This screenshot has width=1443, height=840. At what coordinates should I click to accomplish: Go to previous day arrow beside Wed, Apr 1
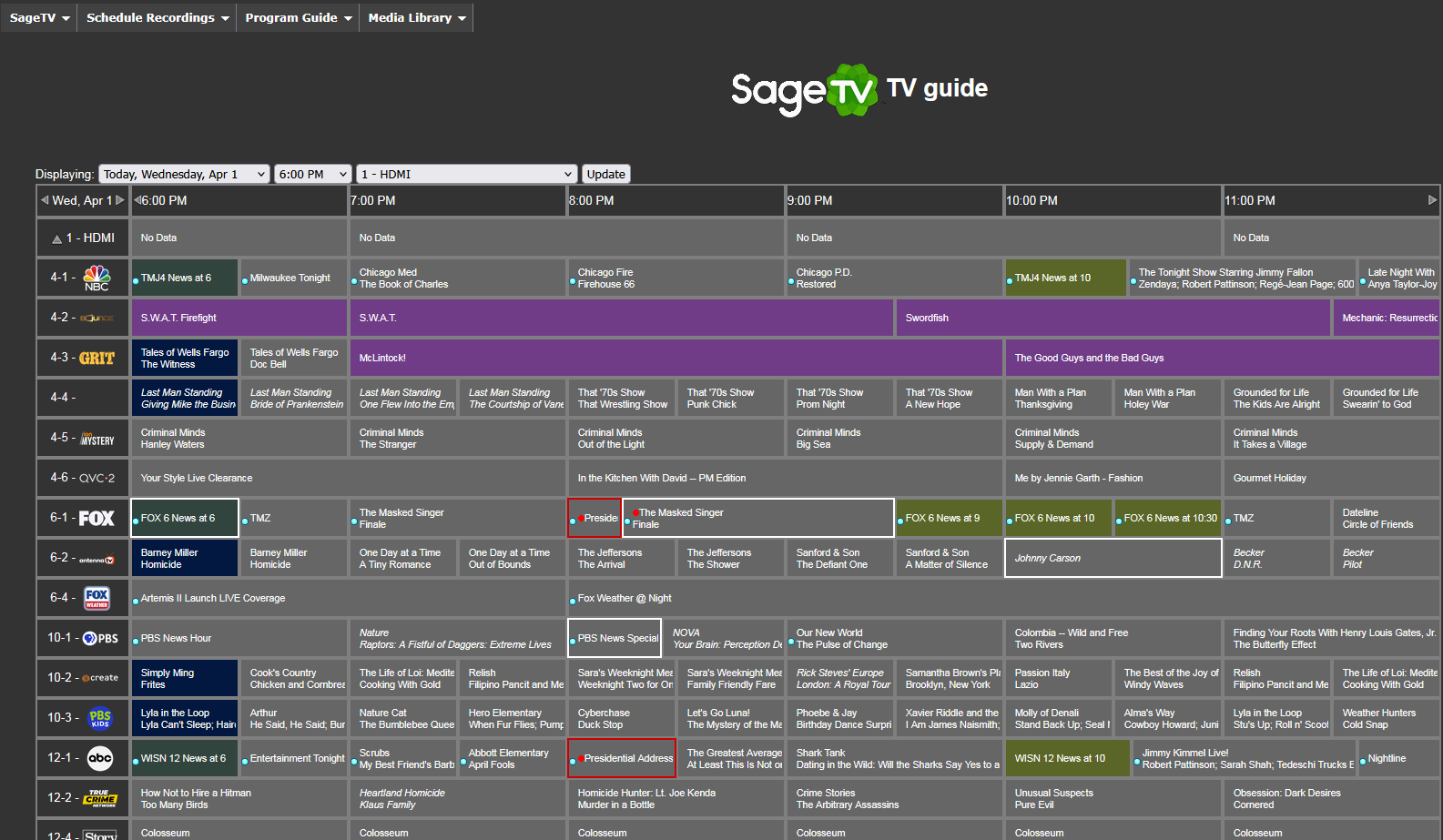[45, 200]
